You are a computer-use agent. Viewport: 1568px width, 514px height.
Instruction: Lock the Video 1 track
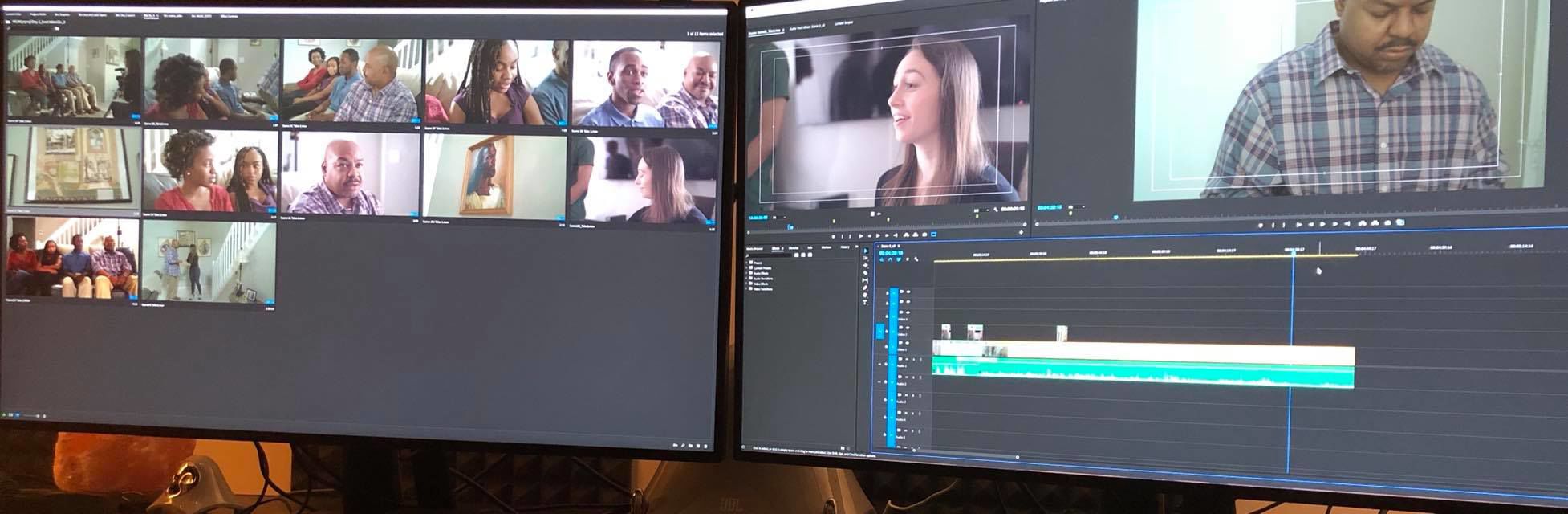(x=886, y=346)
